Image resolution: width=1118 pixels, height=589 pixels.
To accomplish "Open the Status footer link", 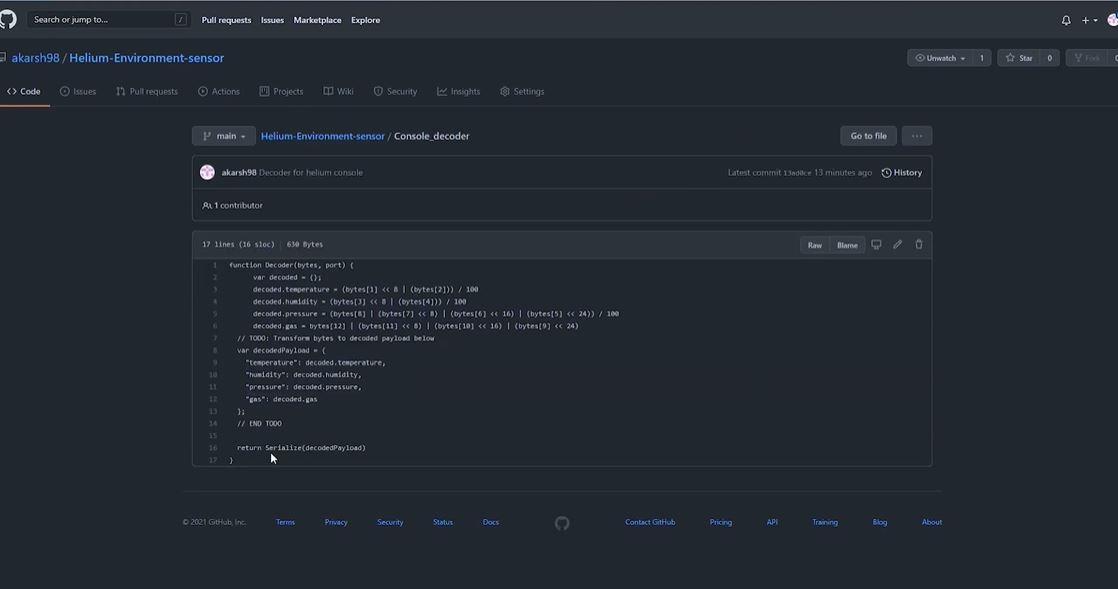I will [443, 522].
